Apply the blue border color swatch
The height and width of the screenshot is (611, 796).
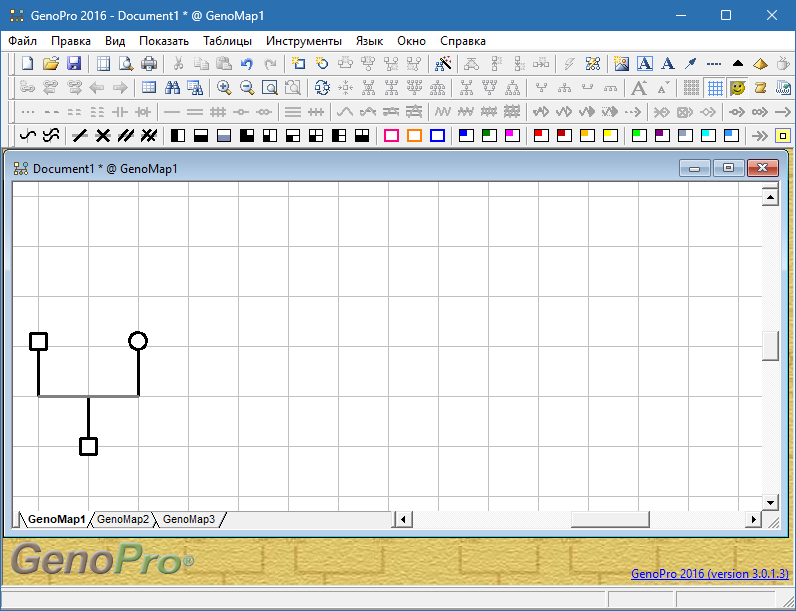pos(437,135)
